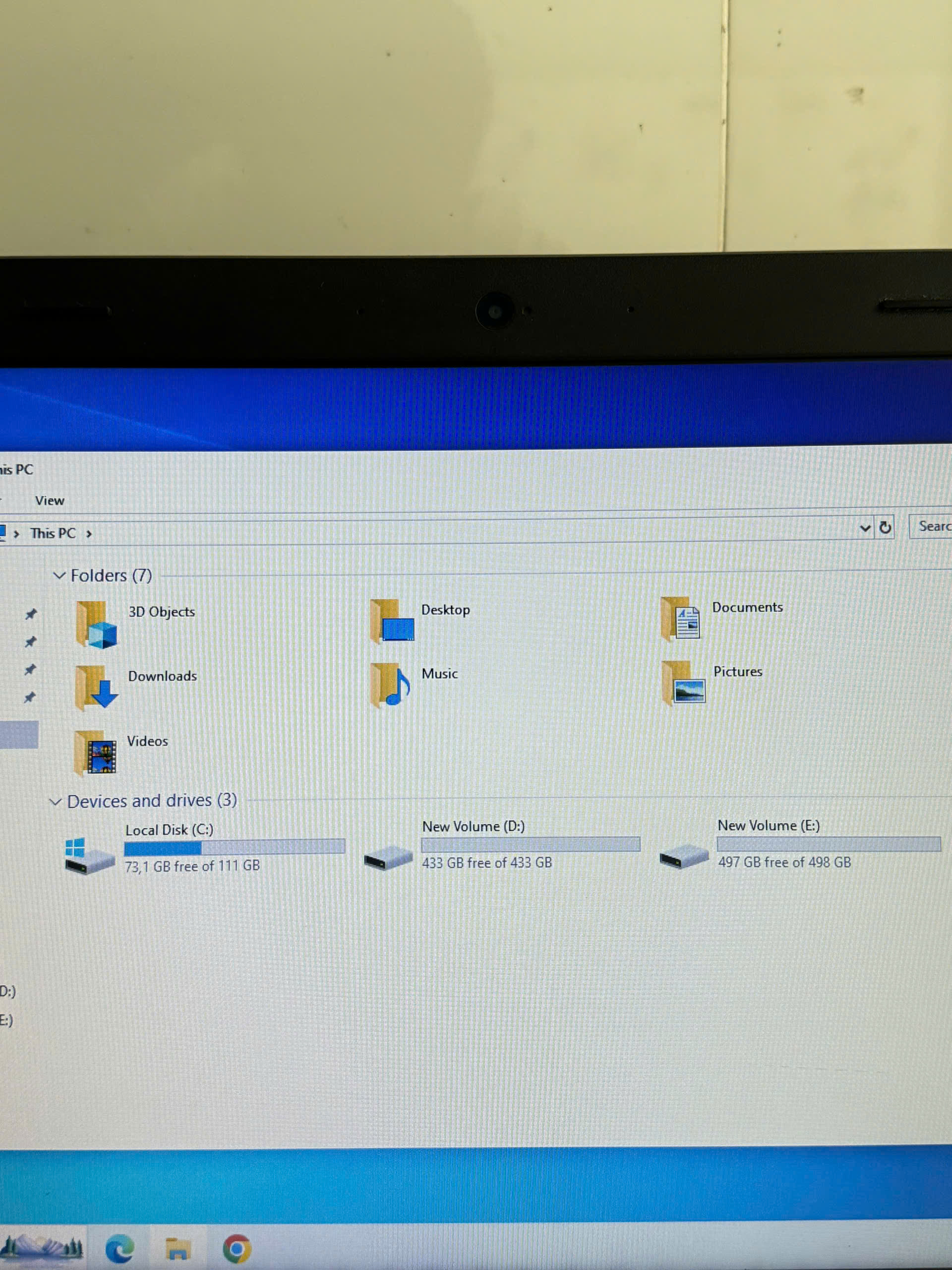The height and width of the screenshot is (1270, 952).
Task: Open the 3D Objects folder icon
Action: [96, 625]
